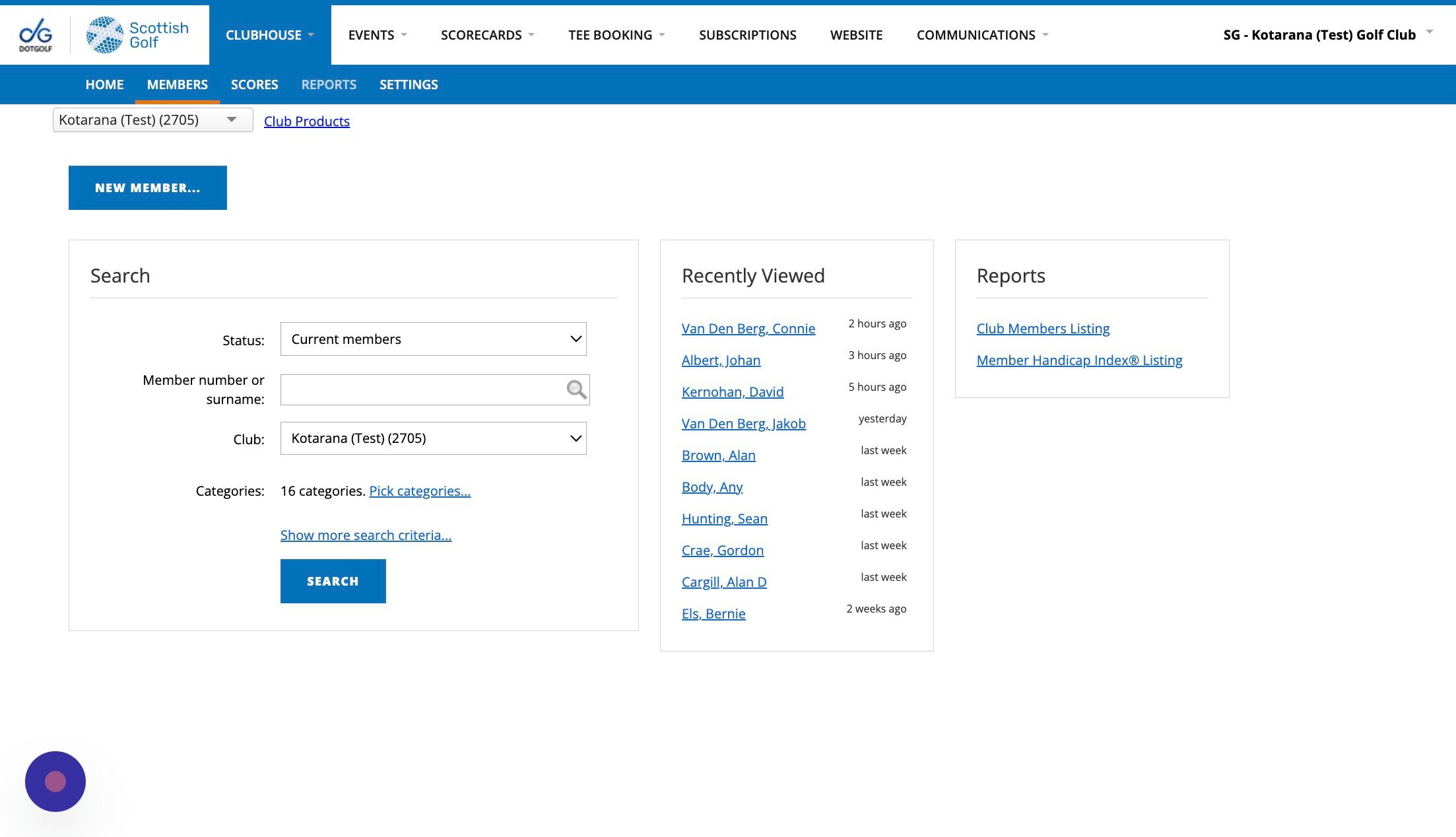Screen dimensions: 1456x837
Task: Open the Tee Booking menu
Action: pyautogui.click(x=616, y=35)
